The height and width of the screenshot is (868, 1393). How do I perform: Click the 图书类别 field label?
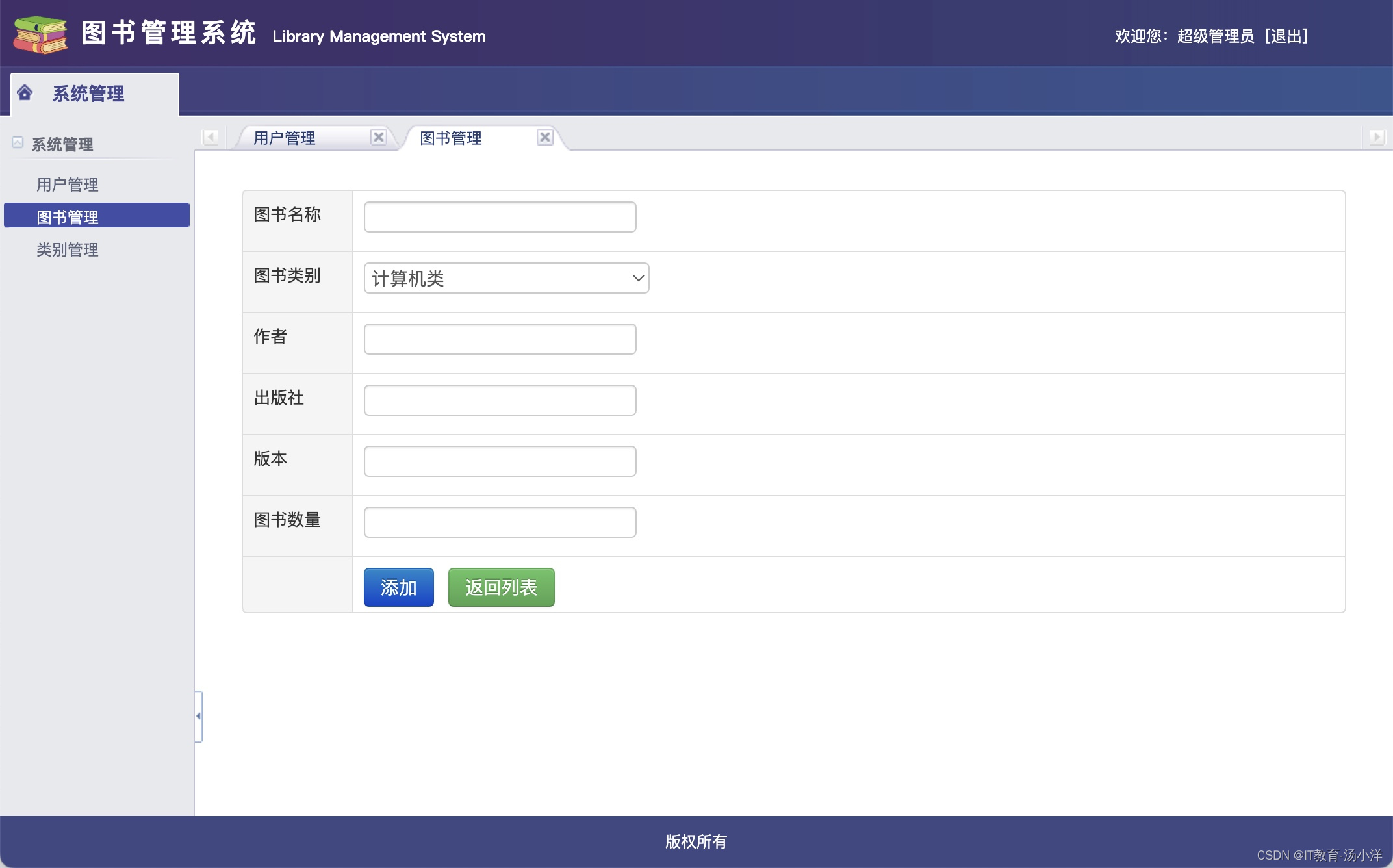287,275
